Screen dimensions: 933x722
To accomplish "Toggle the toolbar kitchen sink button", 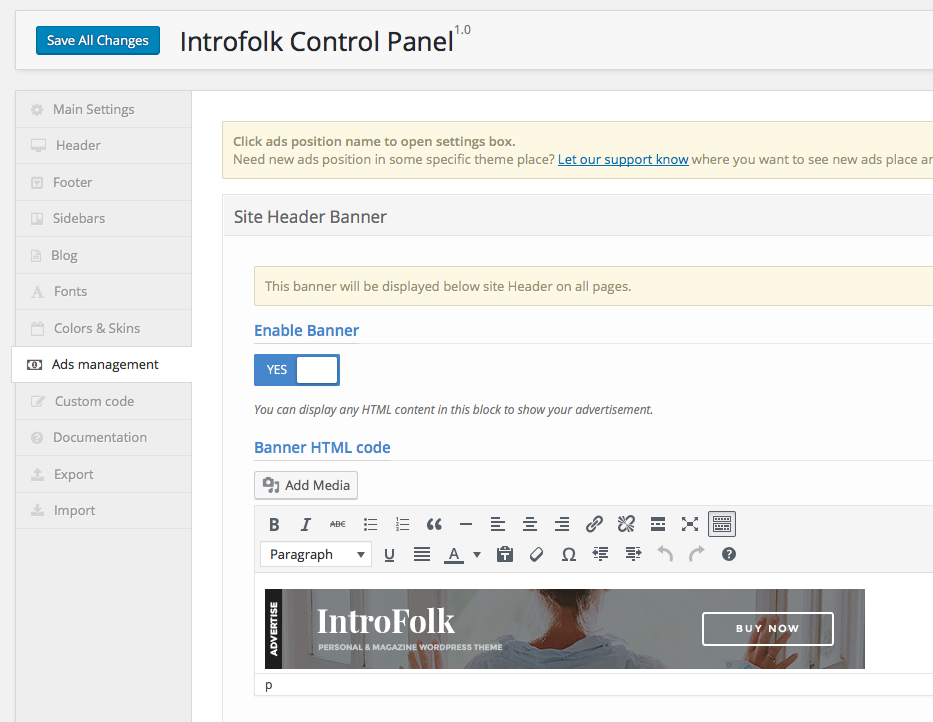I will tap(722, 524).
